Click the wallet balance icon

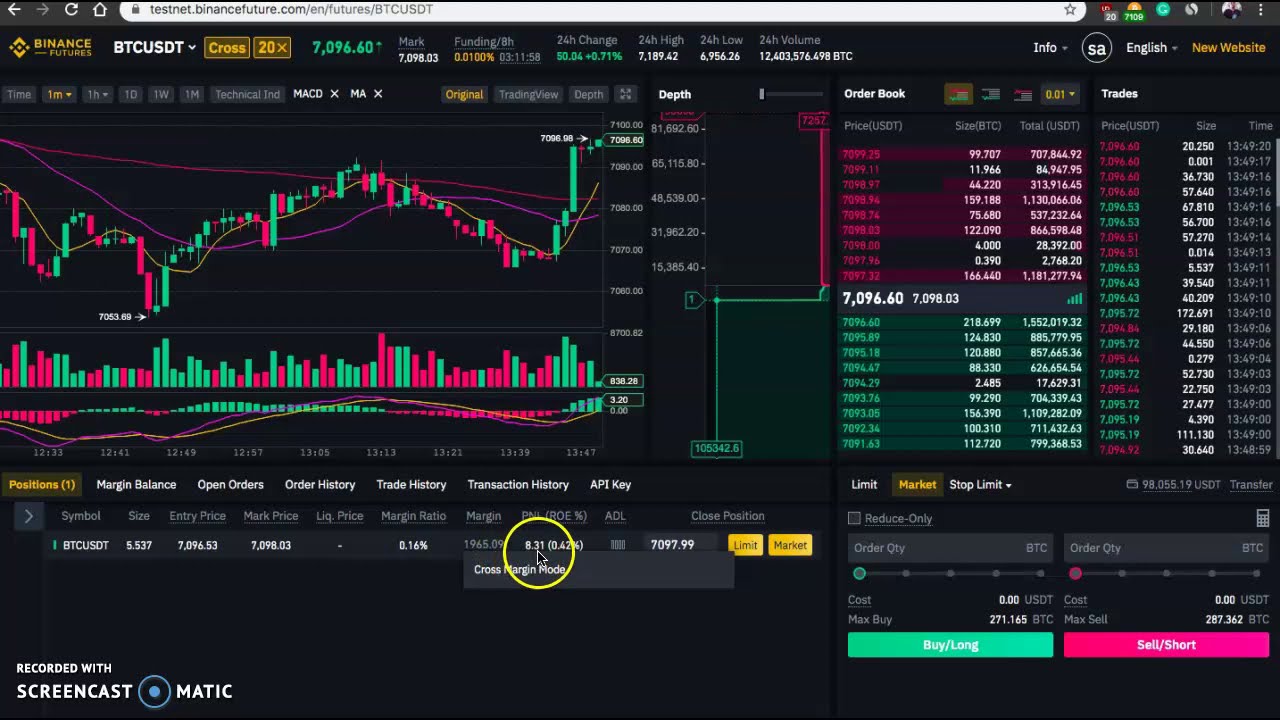point(1132,484)
